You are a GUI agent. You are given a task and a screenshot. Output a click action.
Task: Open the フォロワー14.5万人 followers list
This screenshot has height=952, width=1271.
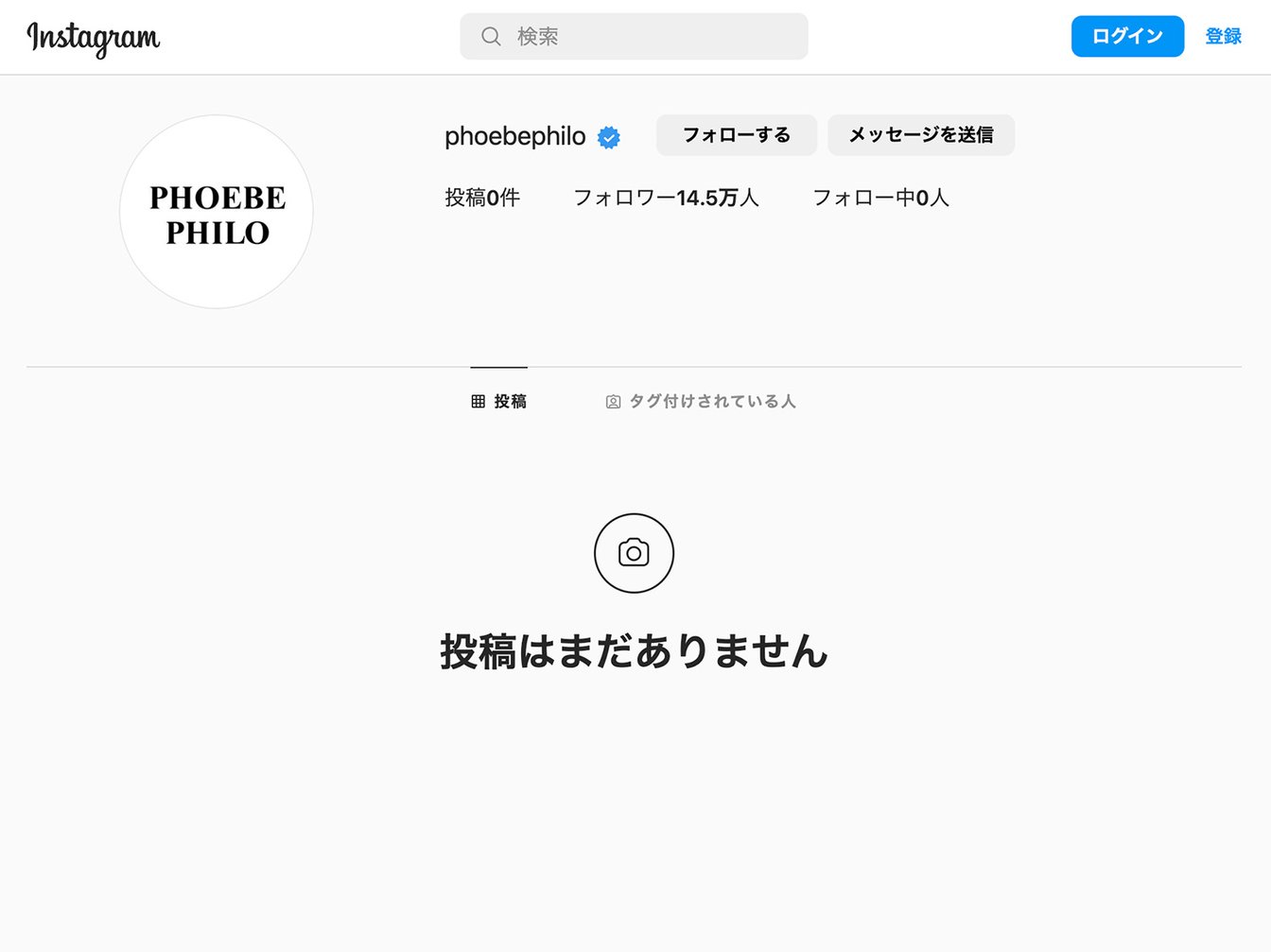pyautogui.click(x=666, y=198)
